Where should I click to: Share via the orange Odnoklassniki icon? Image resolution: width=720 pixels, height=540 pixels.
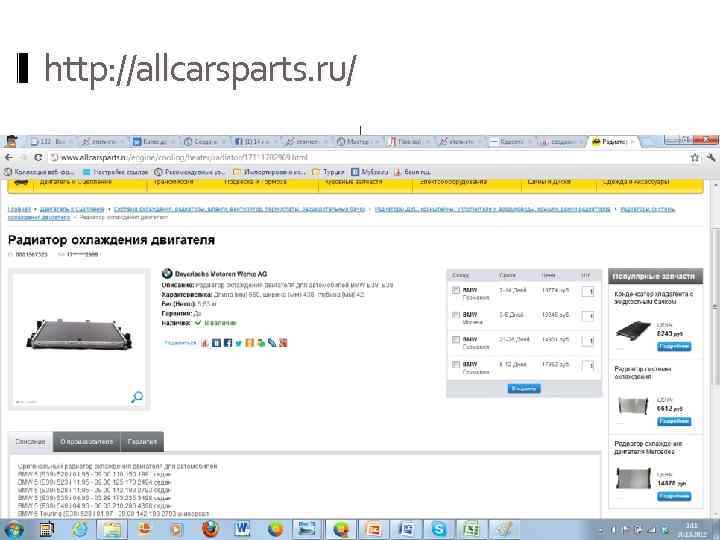[249, 343]
